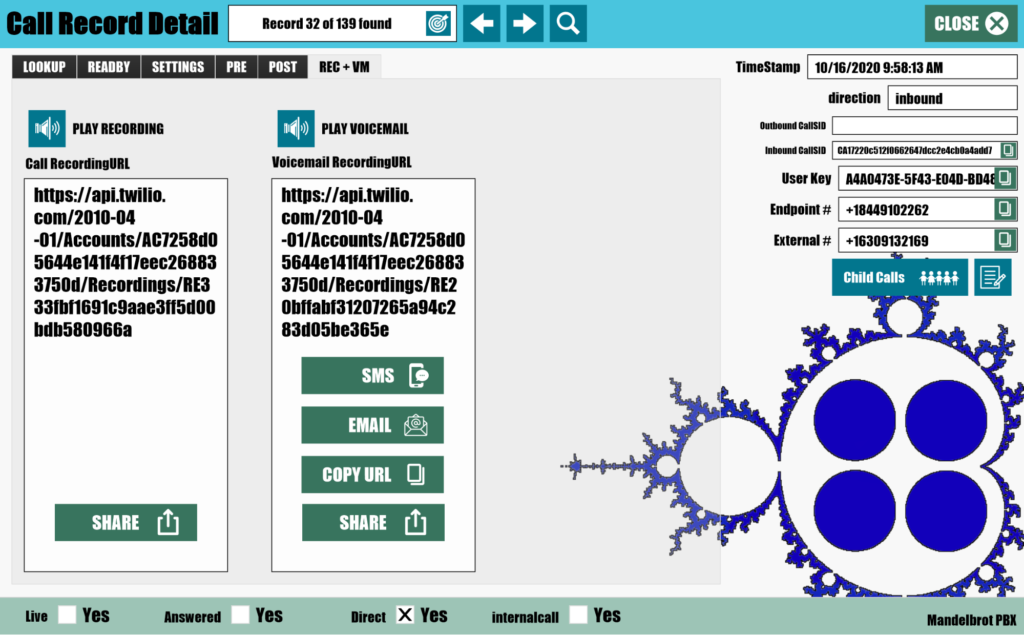Click the direction field showing inbound
The width and height of the screenshot is (1024, 635).
pyautogui.click(x=952, y=98)
